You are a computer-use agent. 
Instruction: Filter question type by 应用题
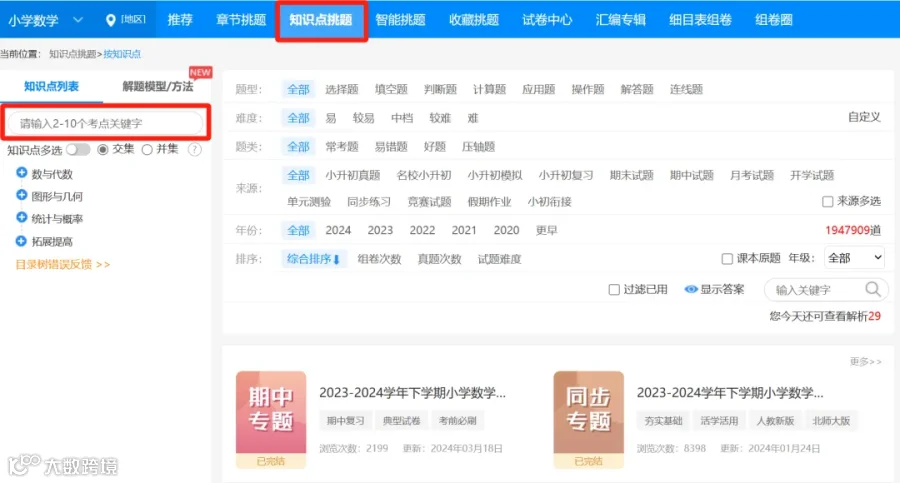point(538,90)
